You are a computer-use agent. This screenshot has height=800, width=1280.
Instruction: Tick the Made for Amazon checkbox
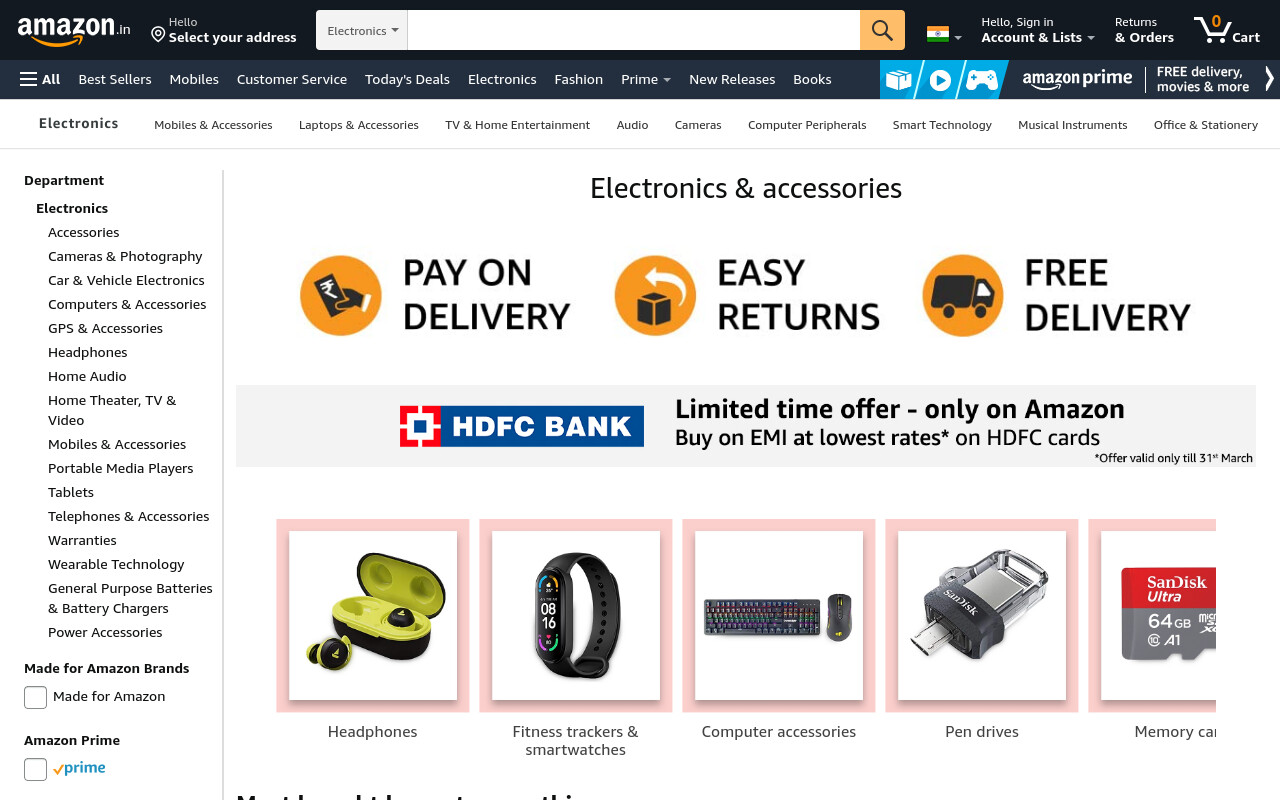(35, 697)
